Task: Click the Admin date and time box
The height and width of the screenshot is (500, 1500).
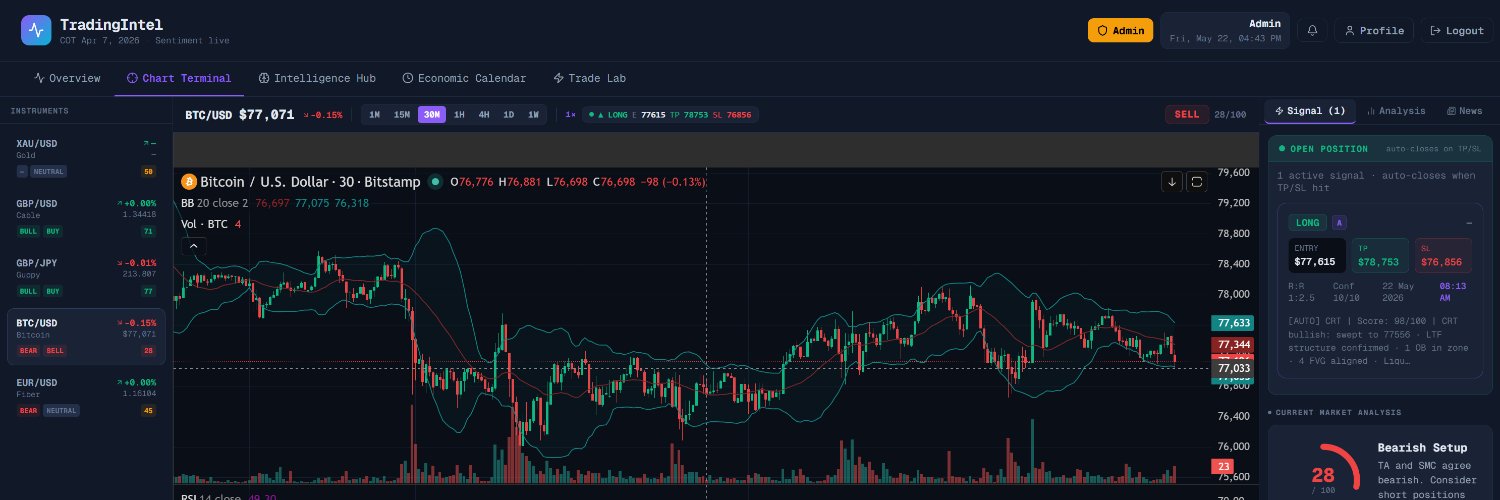Action: click(x=1225, y=30)
